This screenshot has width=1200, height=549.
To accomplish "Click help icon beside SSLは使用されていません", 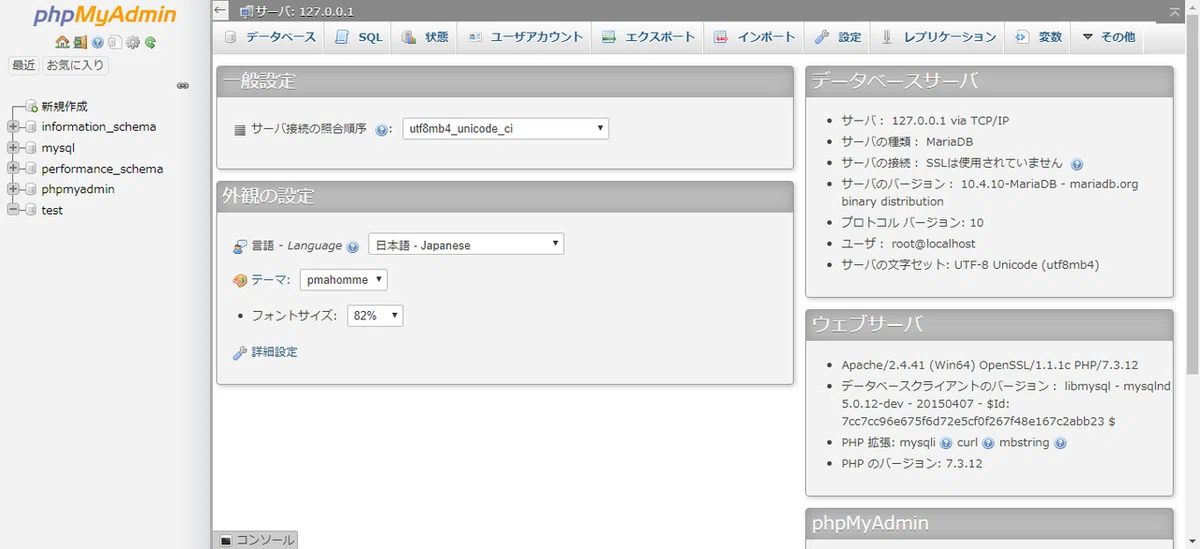I will 1077,163.
